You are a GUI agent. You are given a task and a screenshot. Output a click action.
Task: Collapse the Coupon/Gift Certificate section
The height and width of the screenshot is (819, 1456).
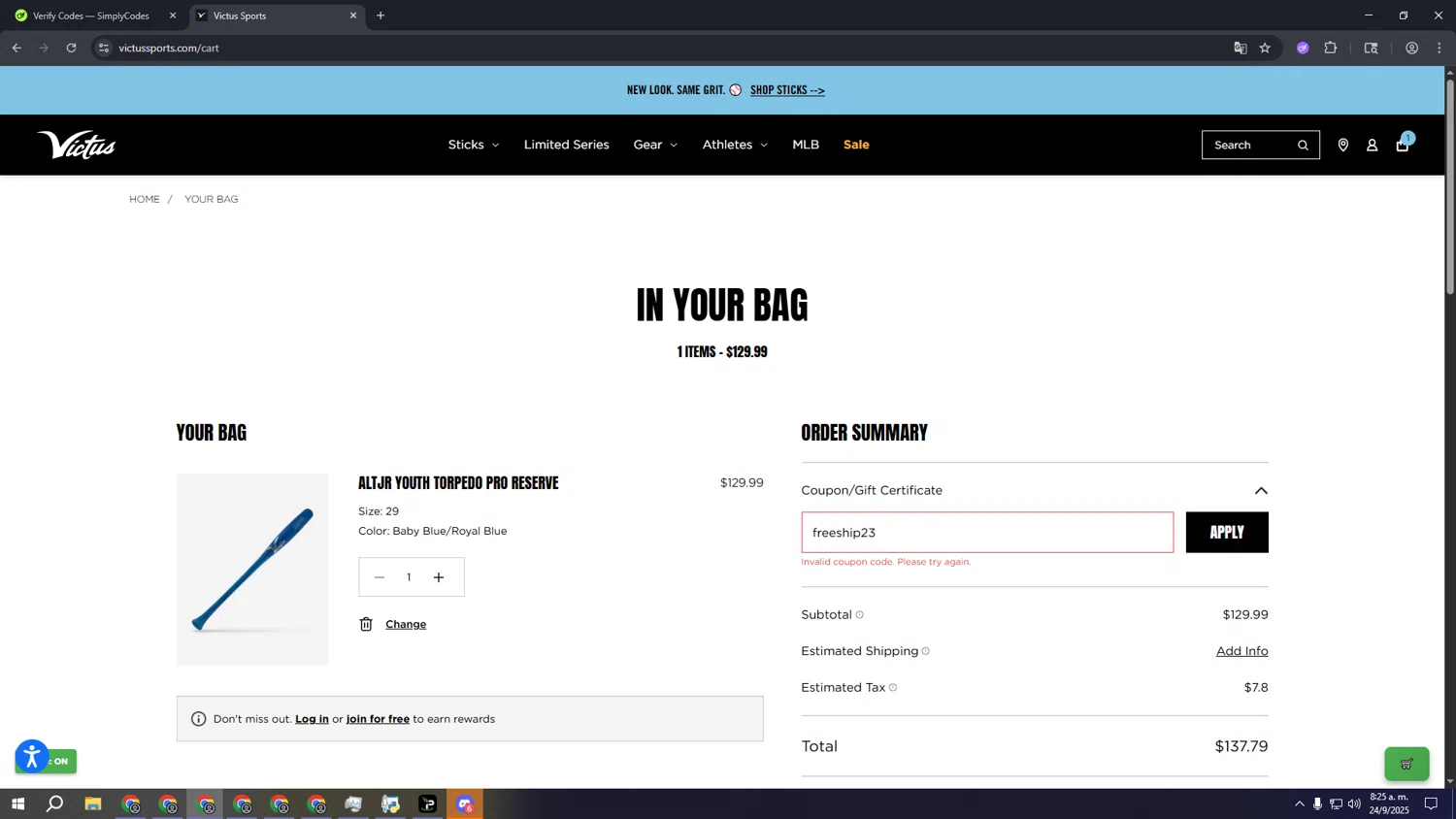tap(1261, 491)
